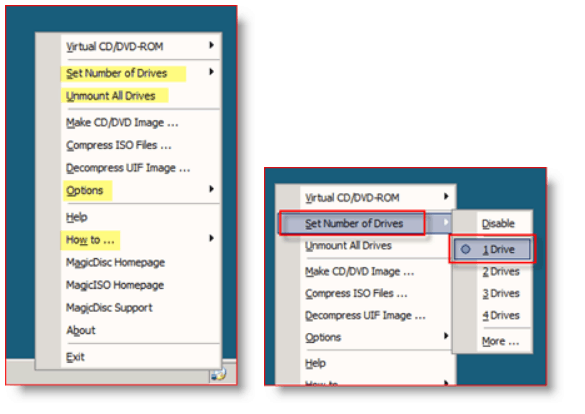Screen dimensions: 585x414
Task: Expand Virtual CD/DVD-ROM submenu arrow in left menu
Action: click(212, 45)
